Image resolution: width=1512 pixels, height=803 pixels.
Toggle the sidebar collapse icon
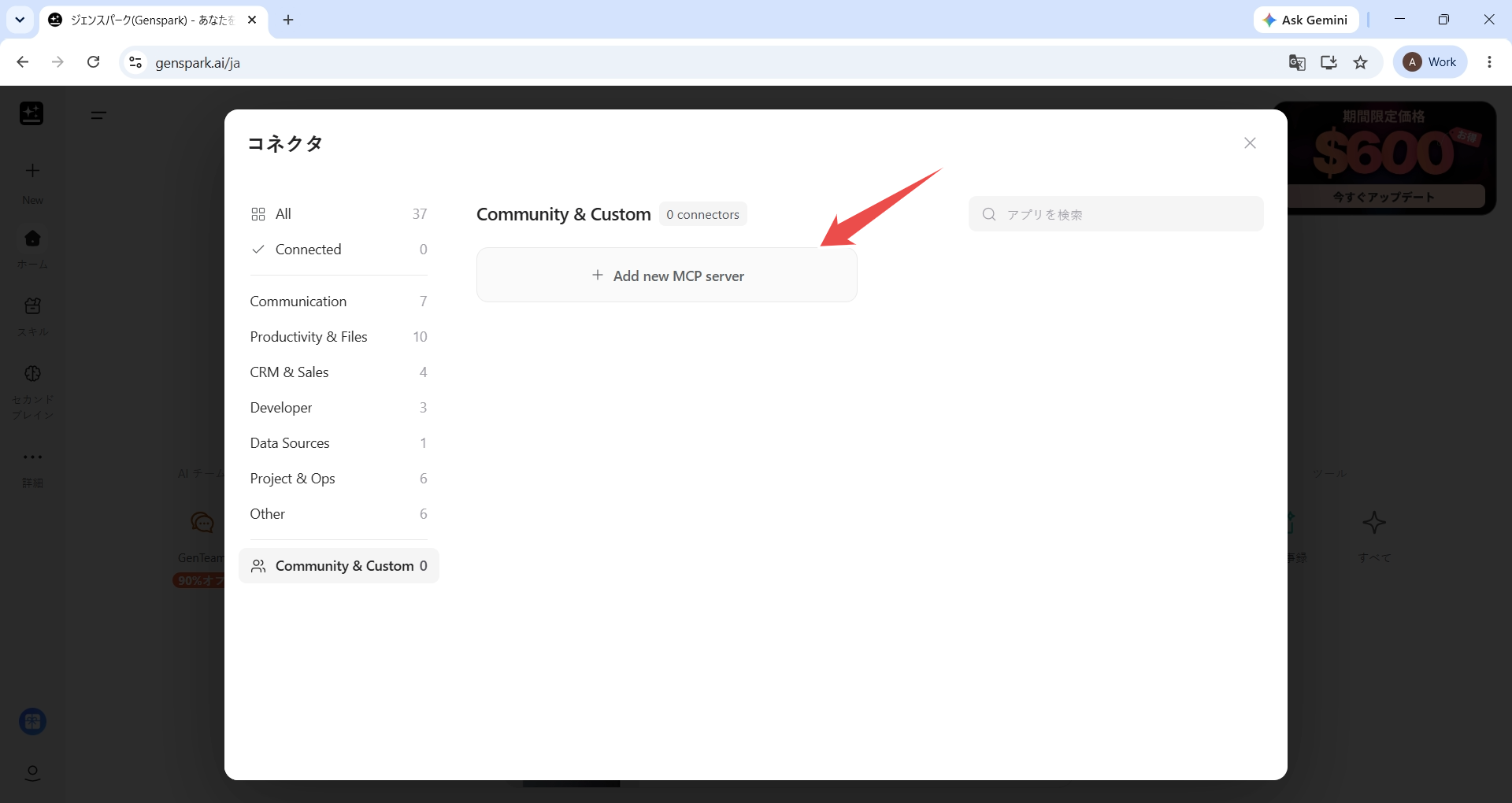coord(98,115)
